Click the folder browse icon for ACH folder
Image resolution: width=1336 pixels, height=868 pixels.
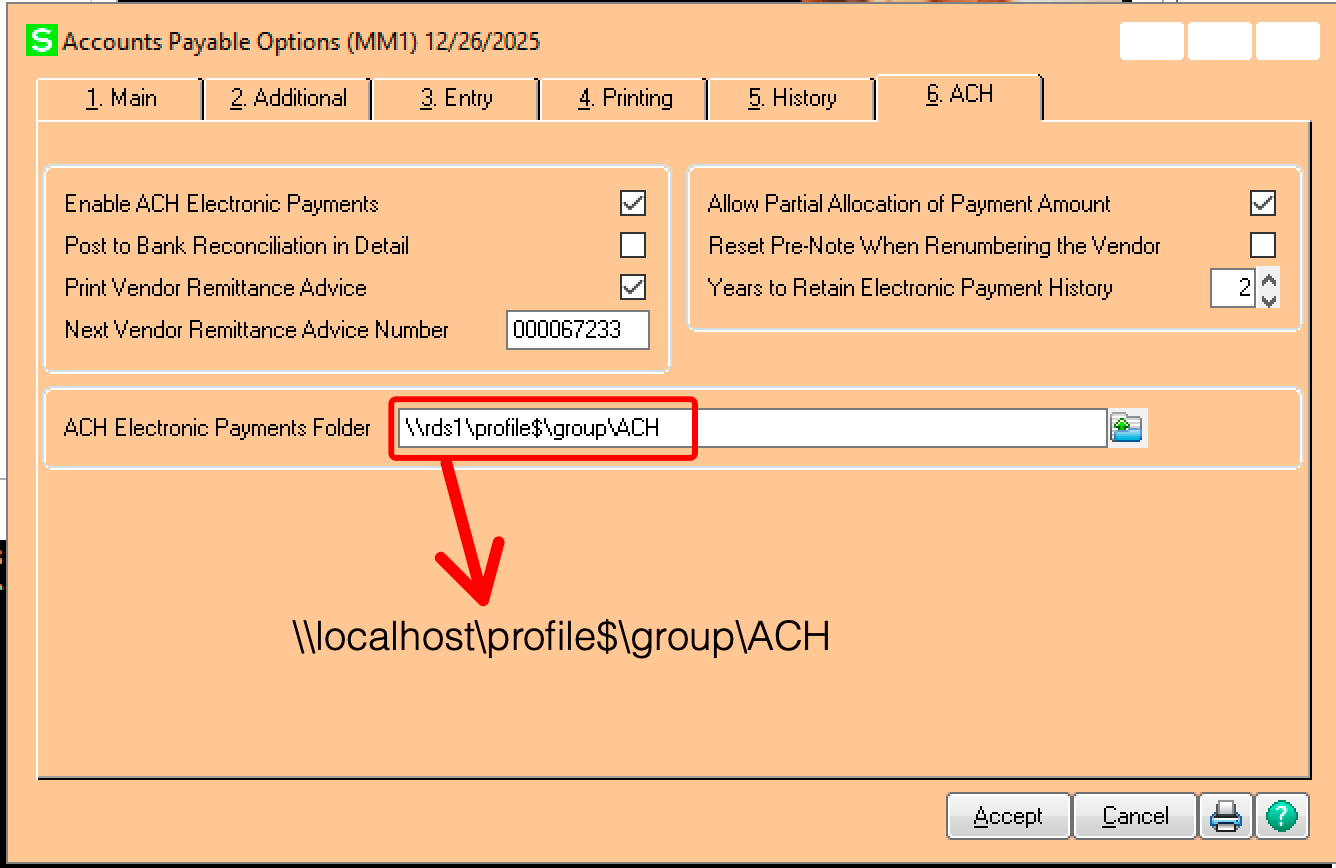1127,428
